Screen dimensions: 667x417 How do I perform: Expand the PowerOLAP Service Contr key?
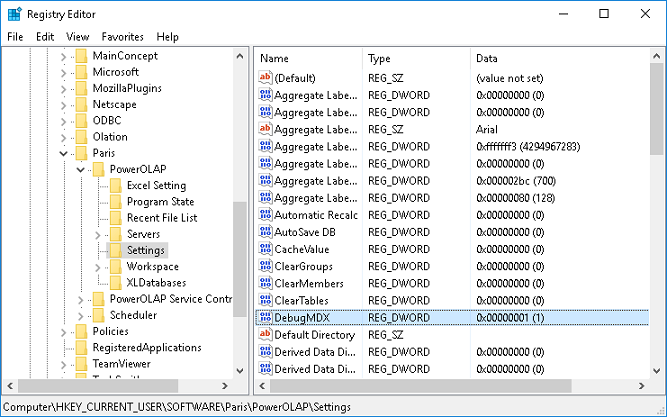pyautogui.click(x=80, y=300)
